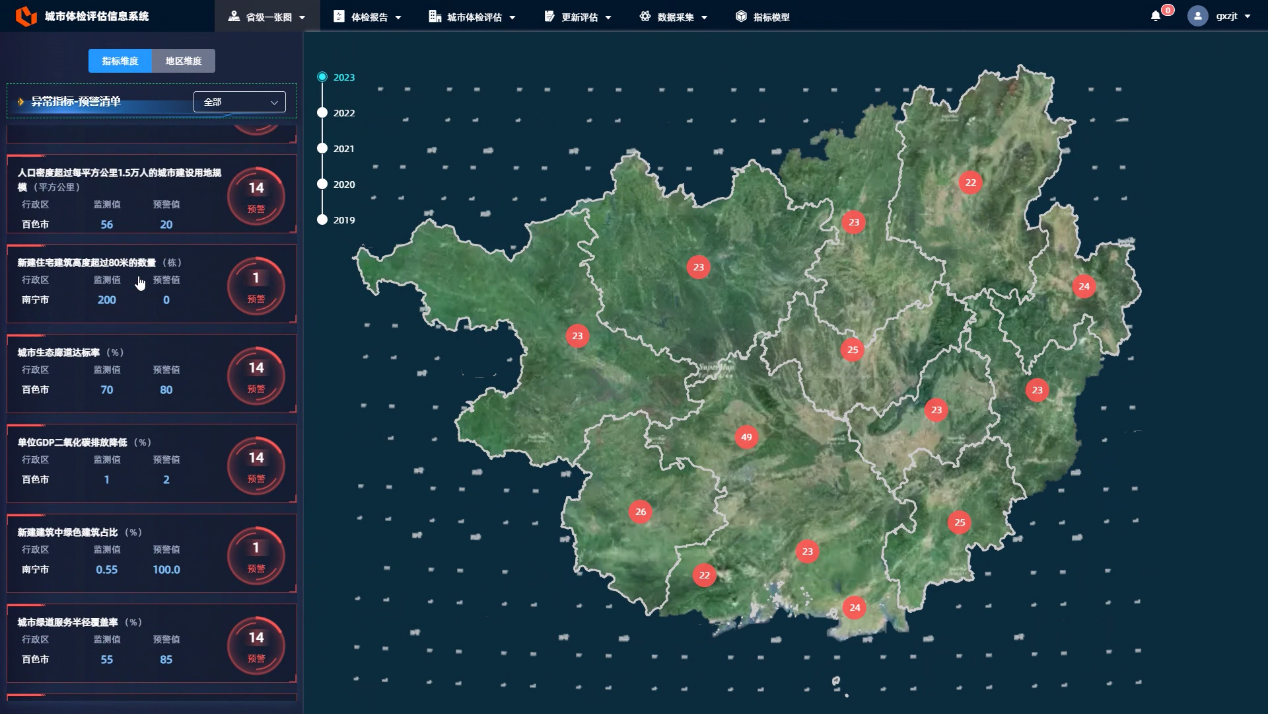Select 2019 on the year timeline
This screenshot has height=714, width=1268.
tap(322, 220)
